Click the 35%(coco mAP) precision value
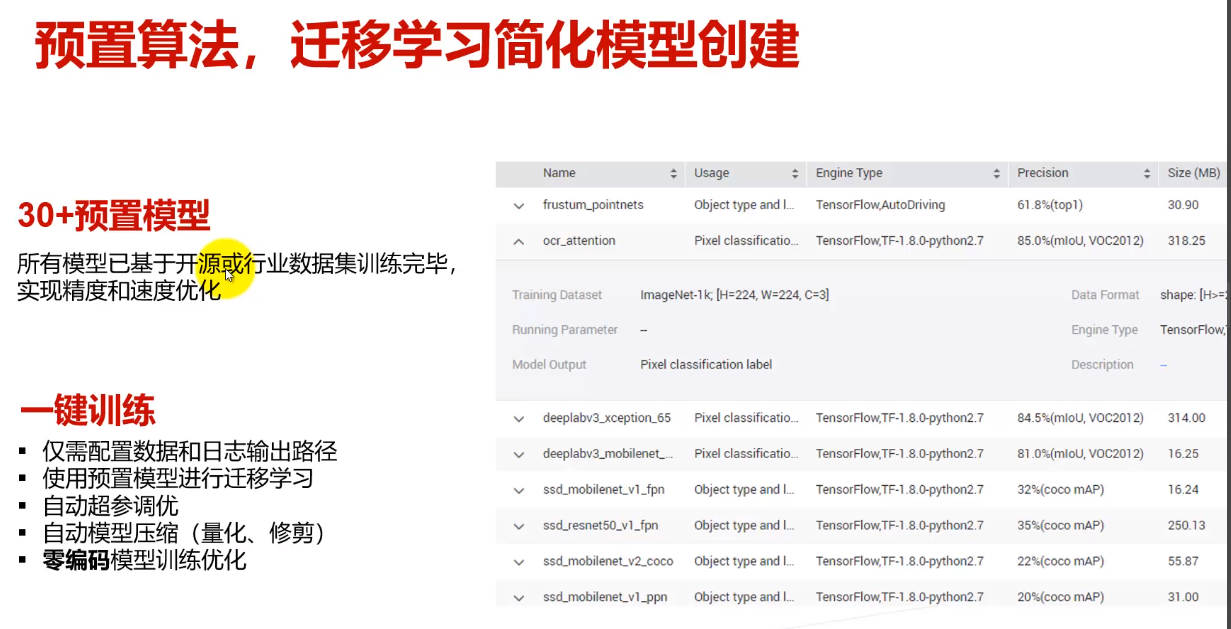Screen dimensions: 1231x629 (x=1060, y=526)
